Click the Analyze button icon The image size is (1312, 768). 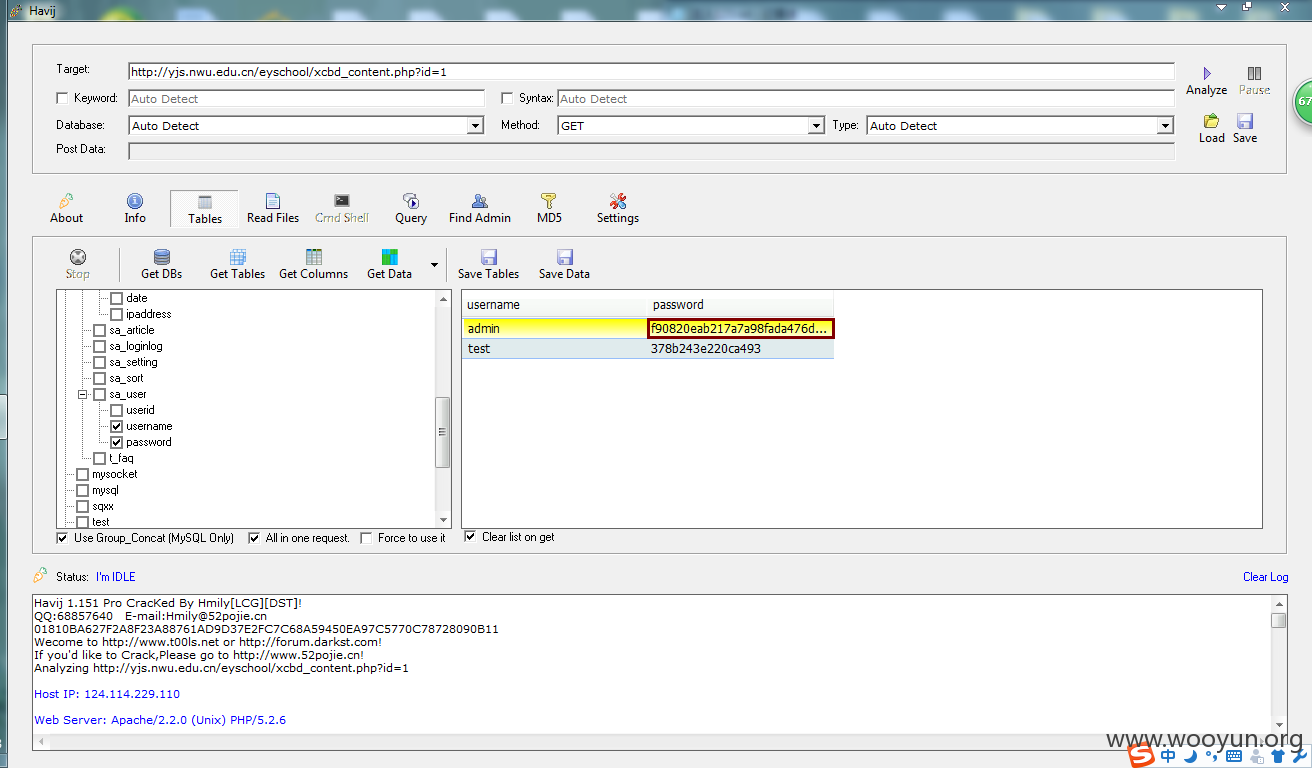click(x=1207, y=73)
